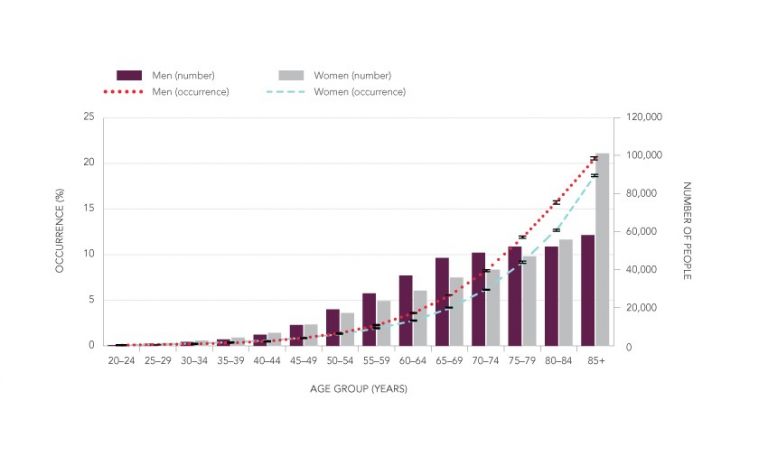Click the NUMBER OF PEOPLE axis title
The width and height of the screenshot is (768, 475).
tap(687, 231)
